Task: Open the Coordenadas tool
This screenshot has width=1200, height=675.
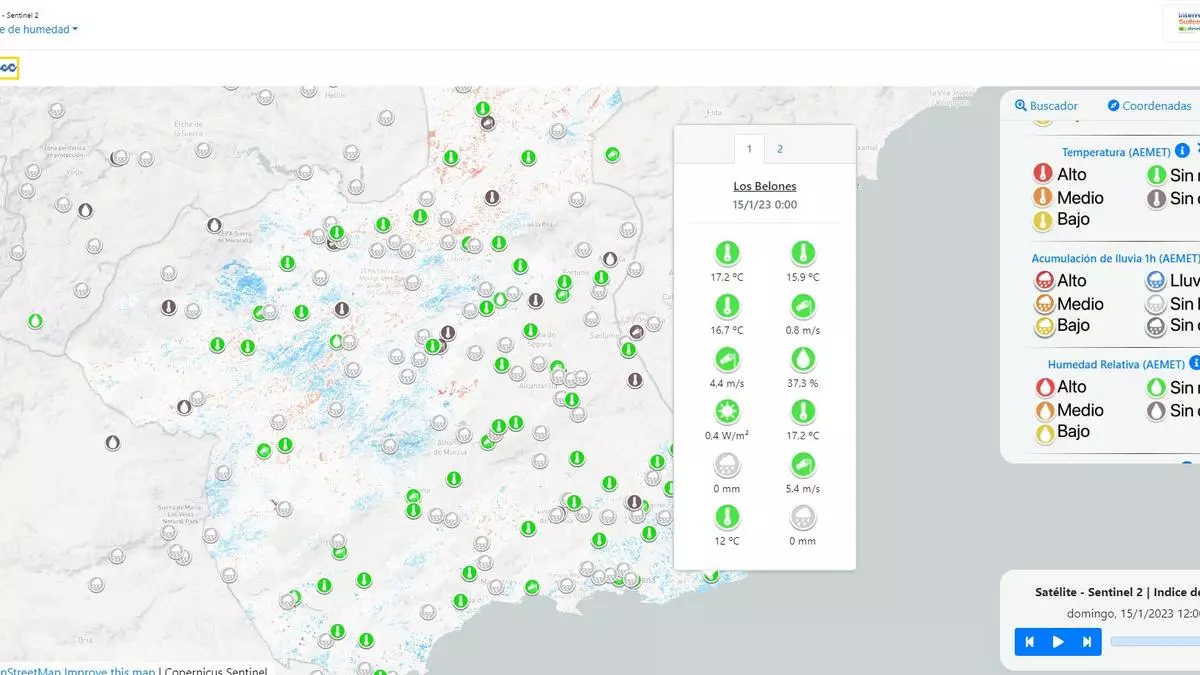Action: (x=1150, y=106)
